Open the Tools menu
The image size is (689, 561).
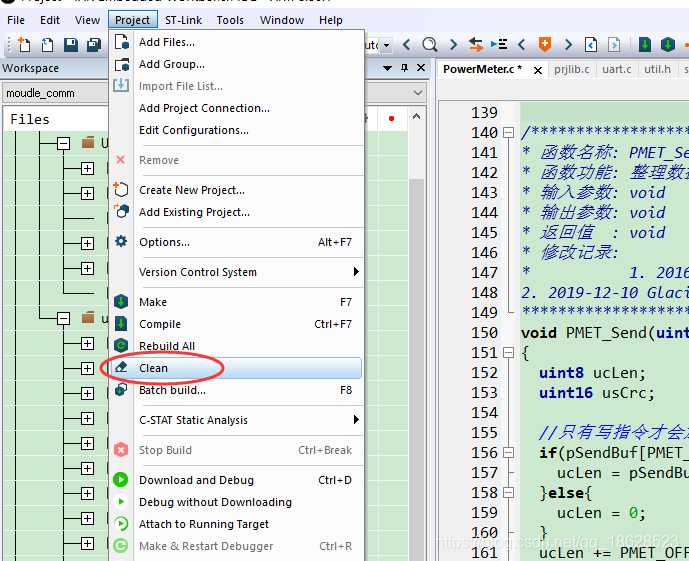tap(230, 20)
